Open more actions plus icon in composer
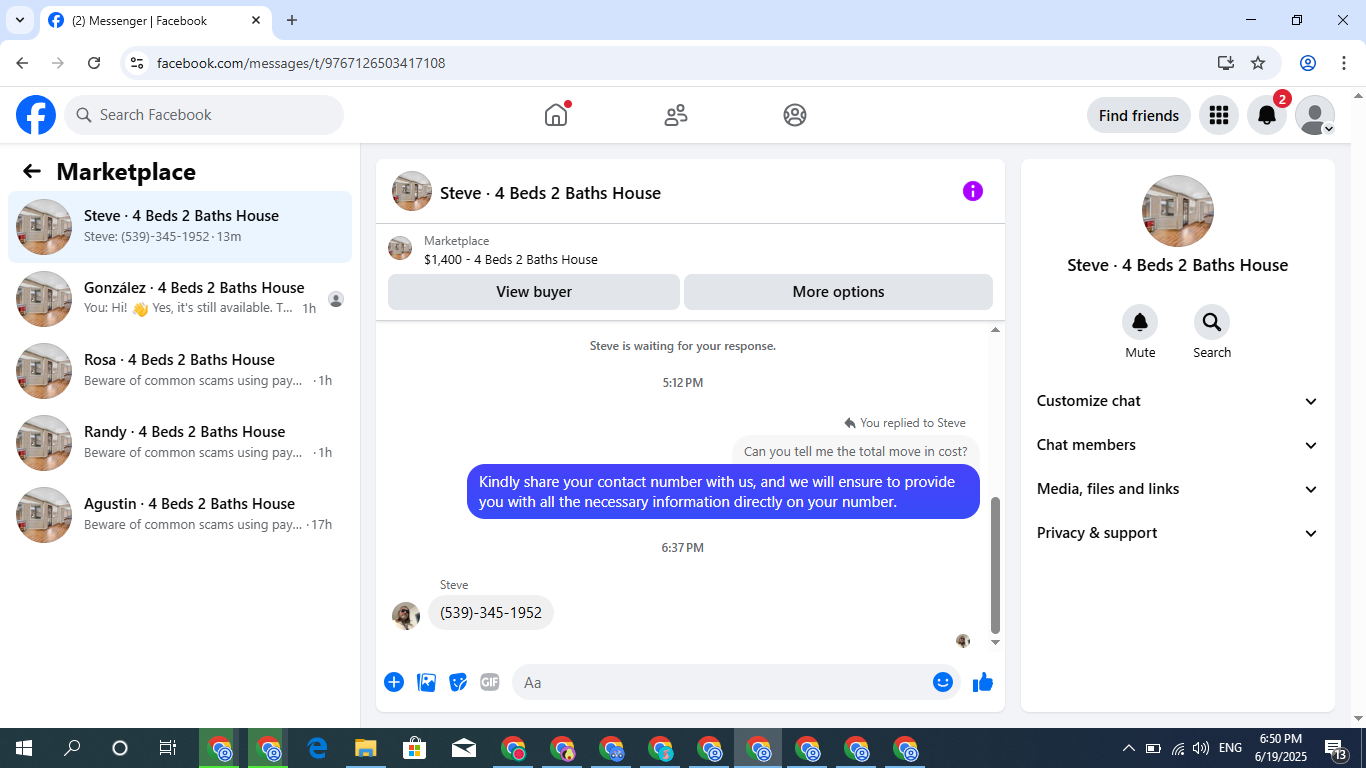 [x=394, y=682]
